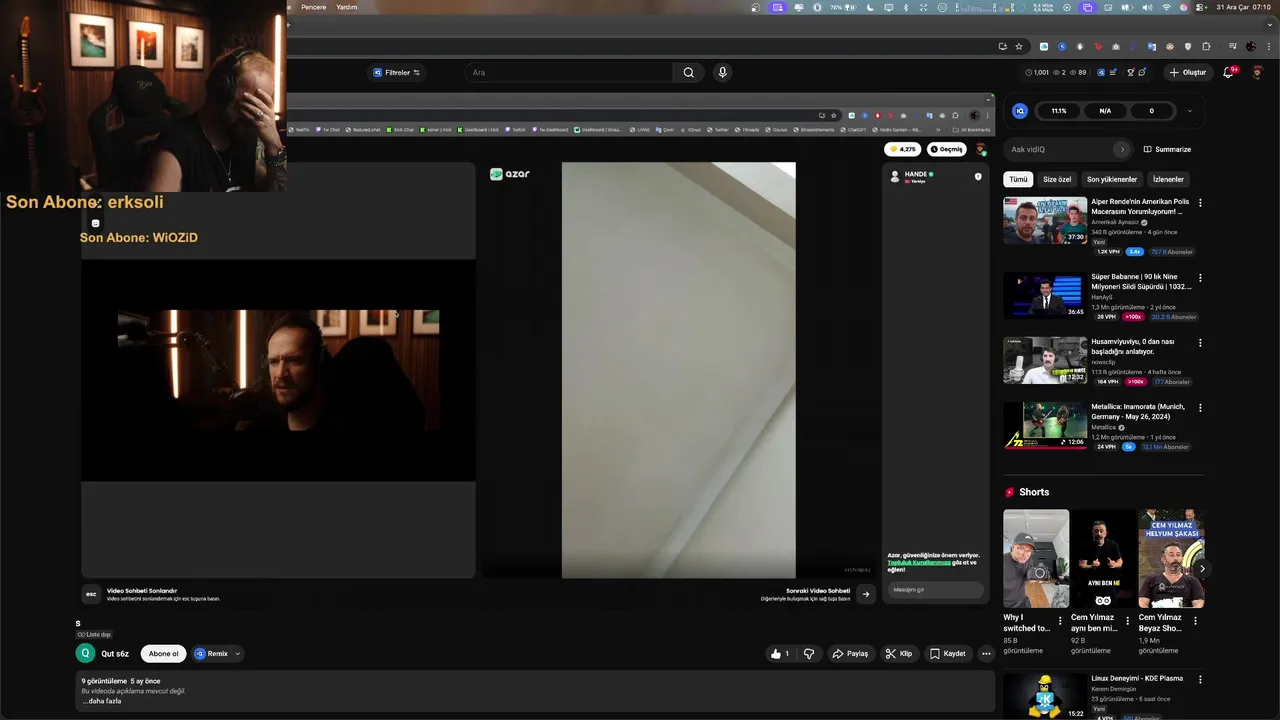This screenshot has height=720, width=1280.
Task: Click the YouTube search magnifier button
Action: coord(688,72)
